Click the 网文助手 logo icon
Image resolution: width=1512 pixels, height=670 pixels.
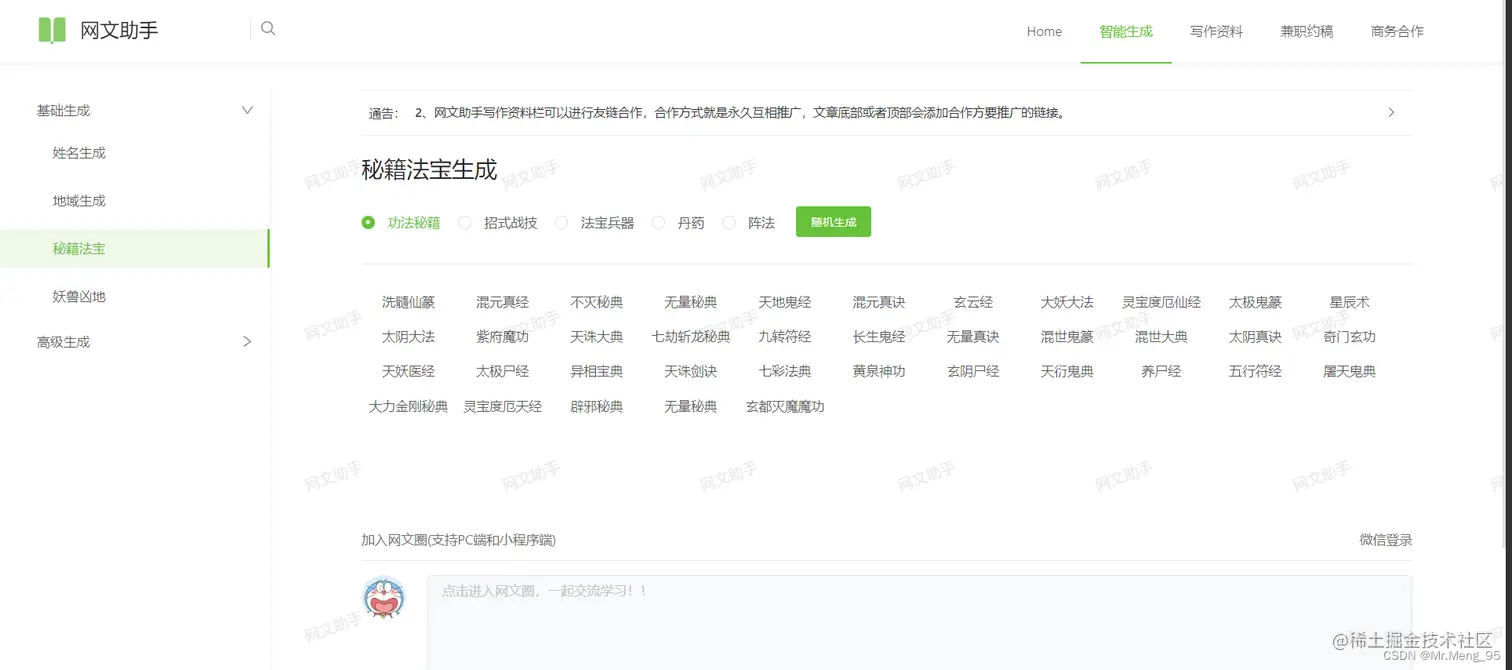click(51, 29)
